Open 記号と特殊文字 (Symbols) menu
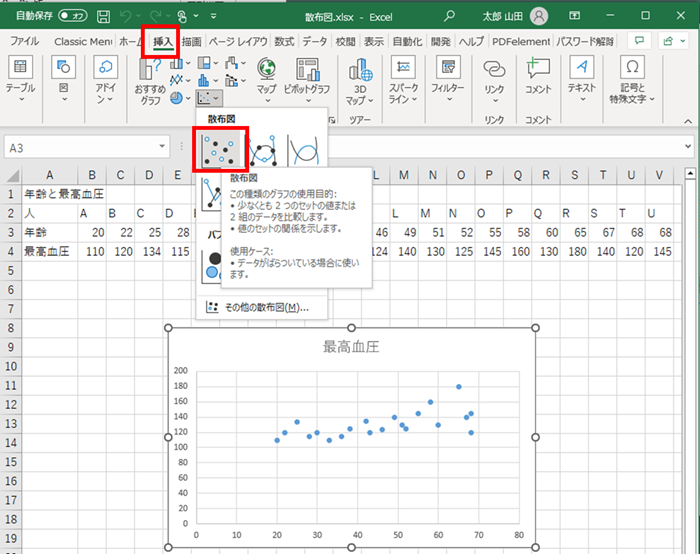Viewport: 700px width, 554px height. pyautogui.click(x=632, y=79)
